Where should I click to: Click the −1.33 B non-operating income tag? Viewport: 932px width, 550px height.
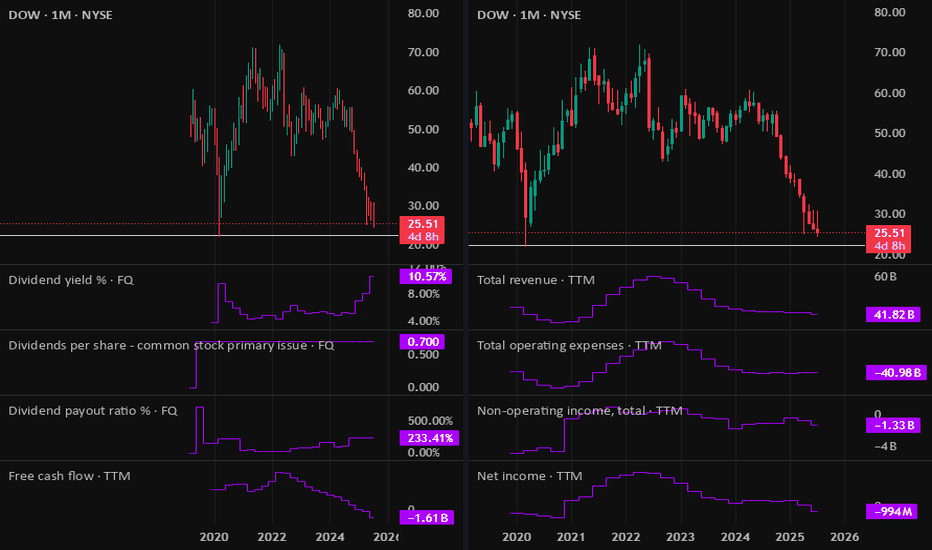(x=893, y=425)
